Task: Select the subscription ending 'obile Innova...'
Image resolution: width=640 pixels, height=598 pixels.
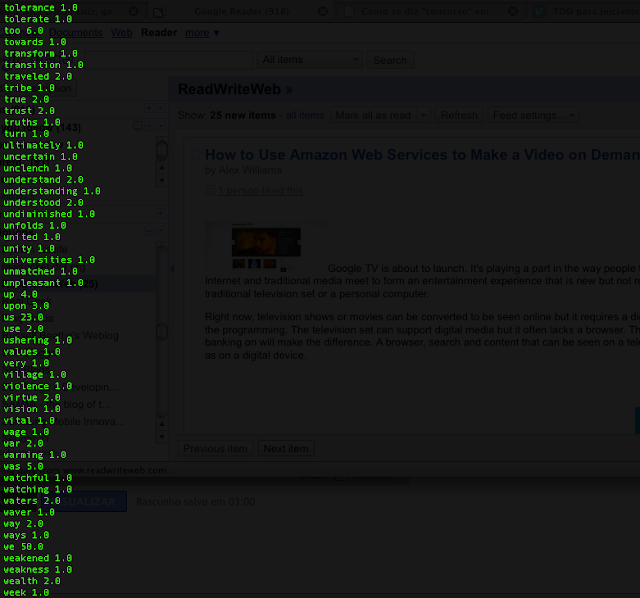Action: click(x=63, y=421)
